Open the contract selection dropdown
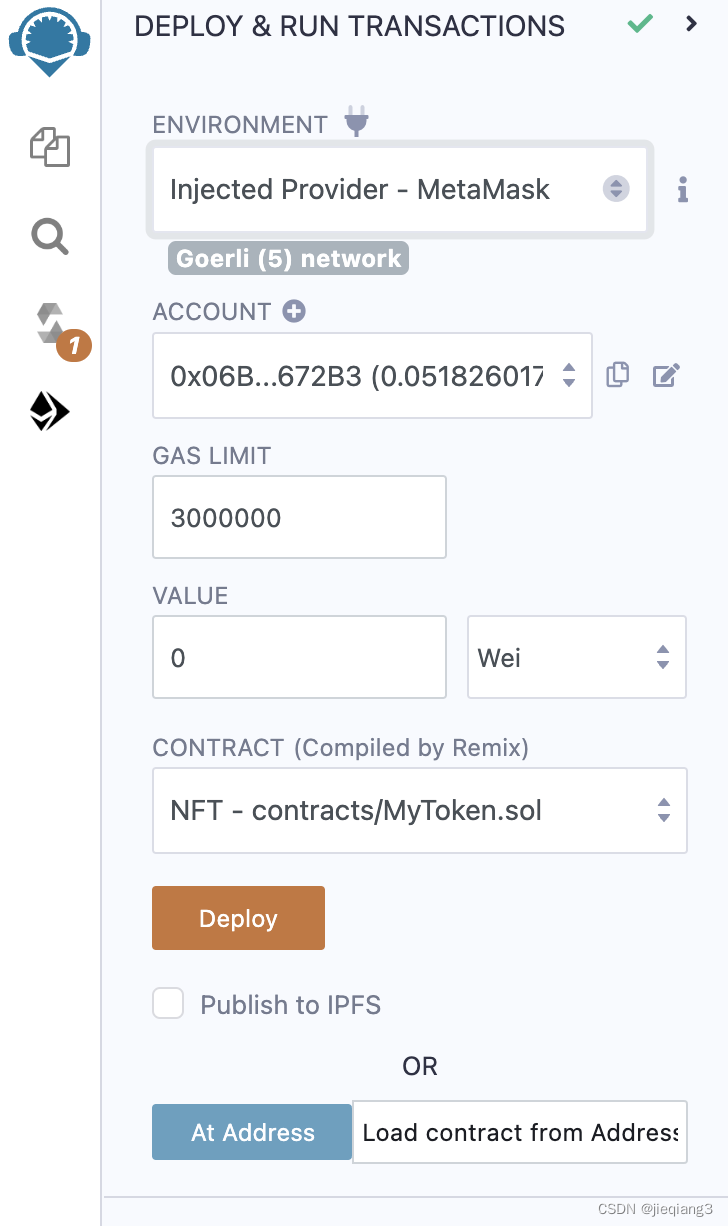Screen dimensions: 728x1226 [x=419, y=810]
